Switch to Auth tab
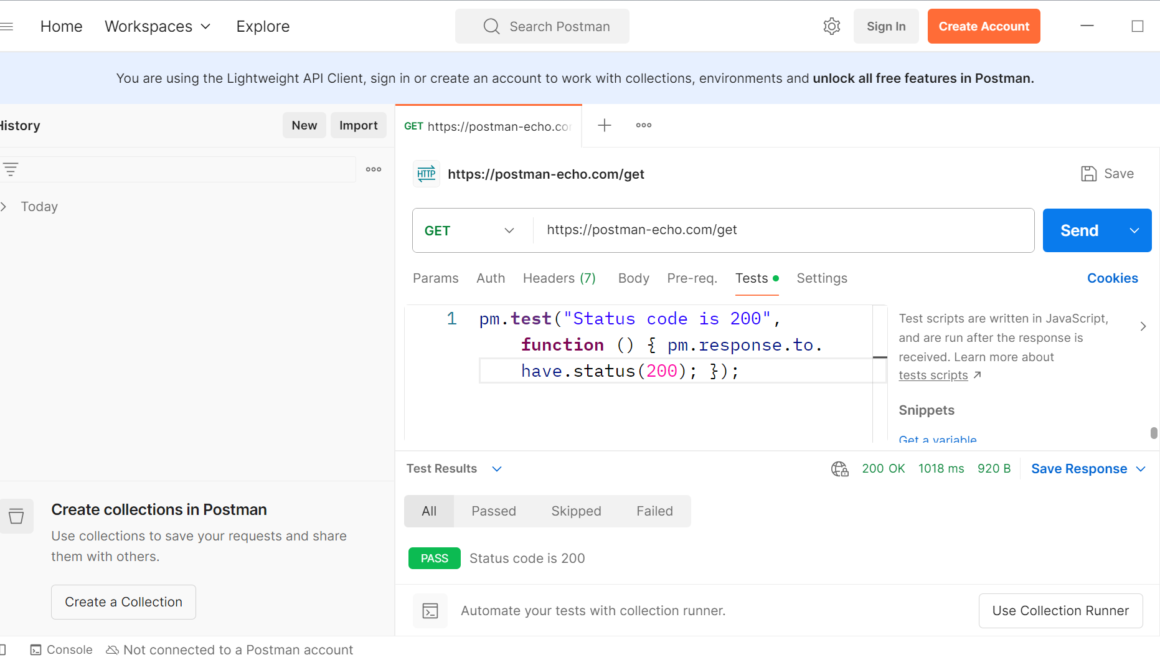 click(x=490, y=278)
